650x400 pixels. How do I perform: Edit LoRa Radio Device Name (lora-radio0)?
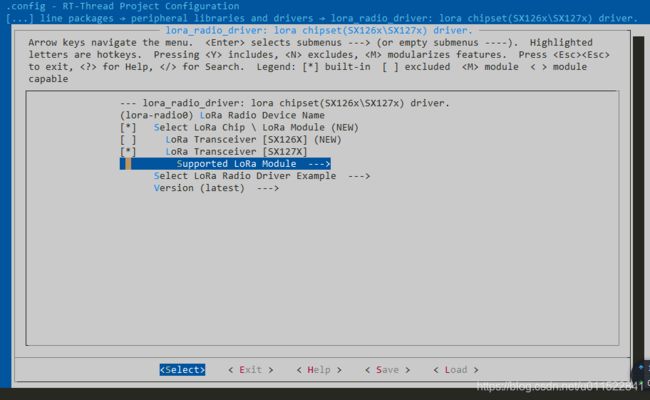coord(222,115)
